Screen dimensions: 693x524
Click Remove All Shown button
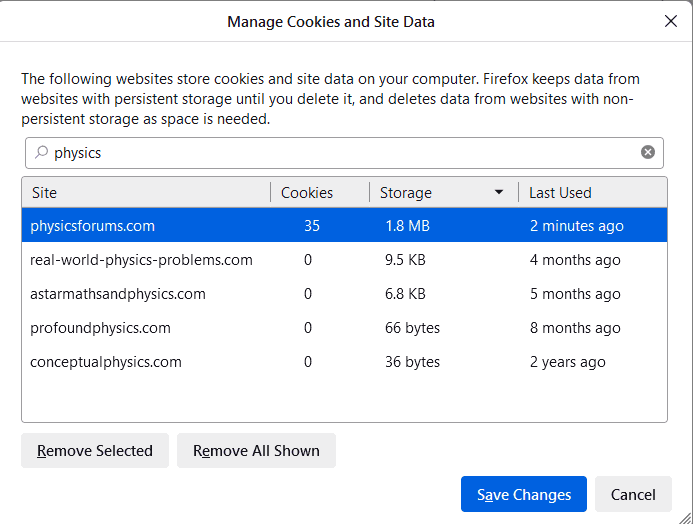click(256, 451)
